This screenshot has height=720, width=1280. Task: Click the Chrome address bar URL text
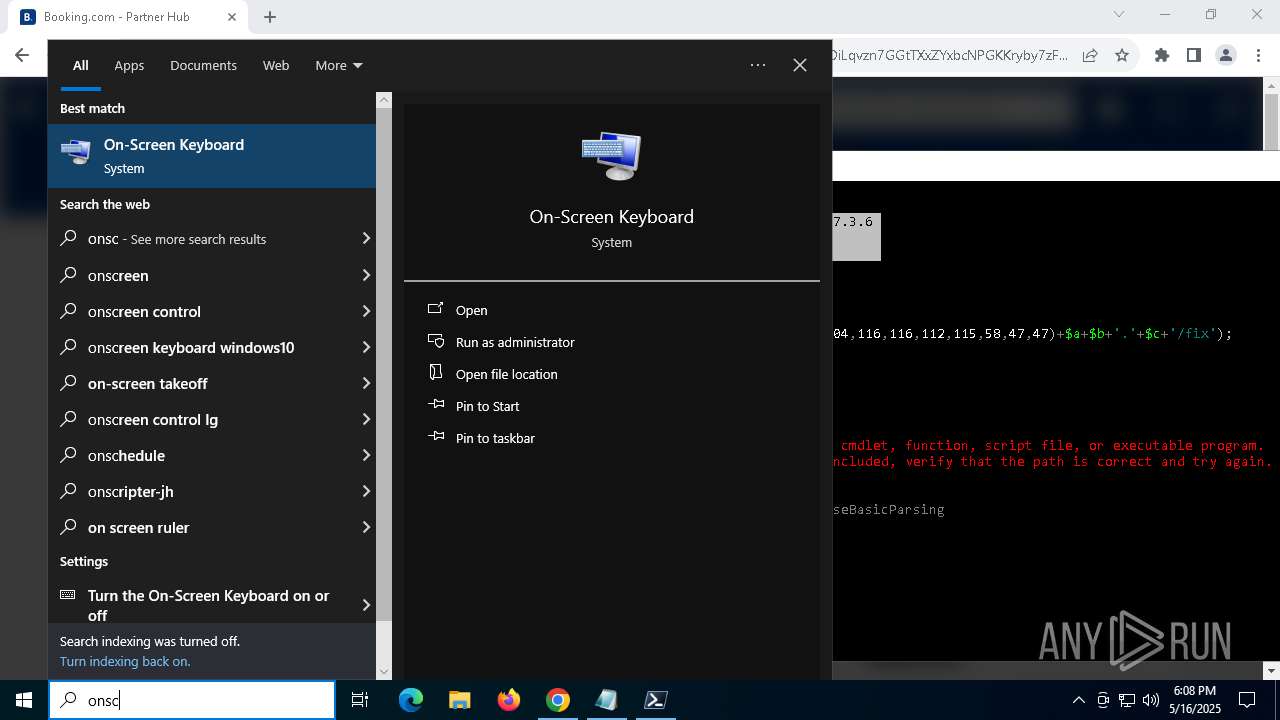point(950,55)
